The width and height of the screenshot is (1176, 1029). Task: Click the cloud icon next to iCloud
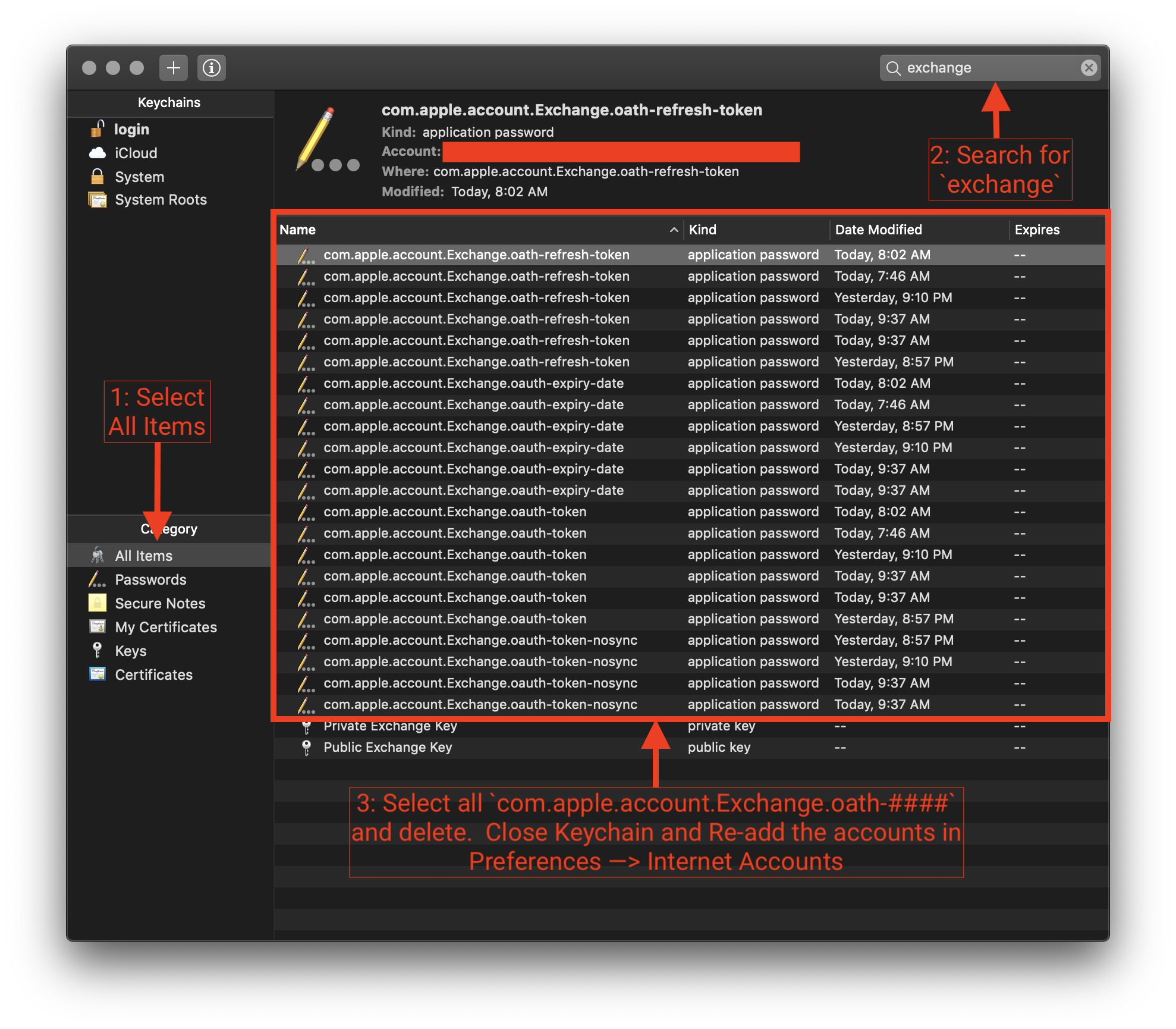click(98, 153)
